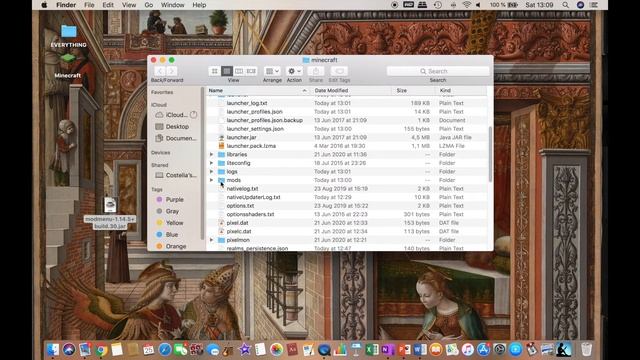This screenshot has width=640, height=360.
Task: Open the Arrange dropdown
Action: (272, 71)
